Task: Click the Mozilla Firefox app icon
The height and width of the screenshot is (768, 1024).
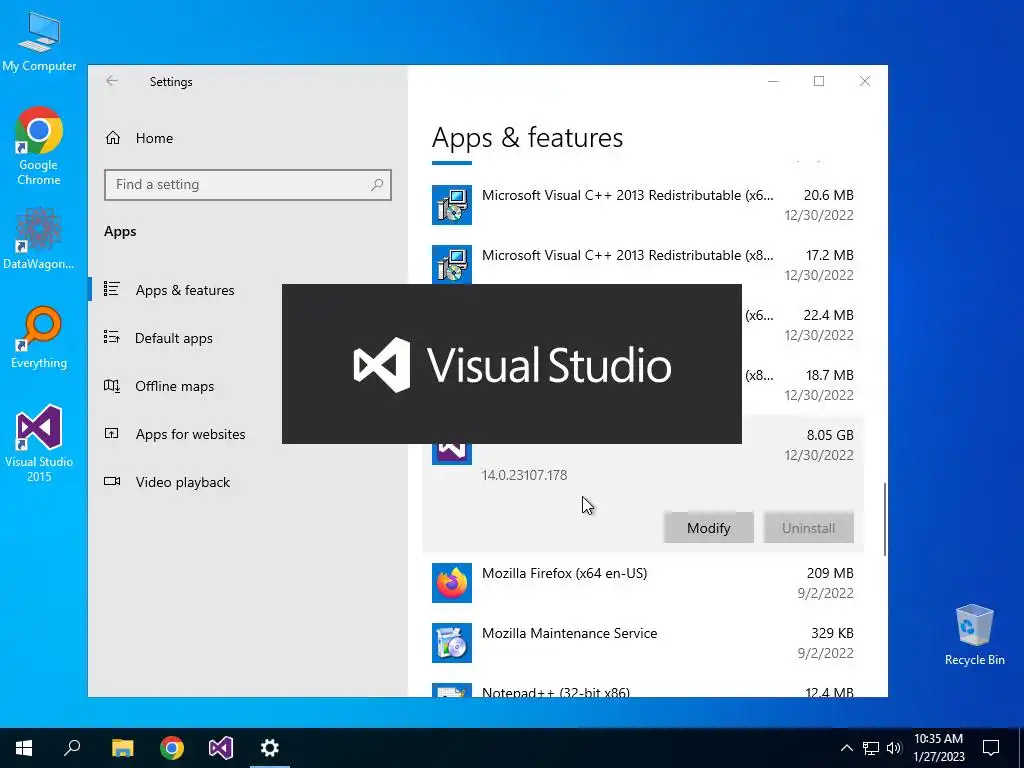Action: tap(452, 583)
